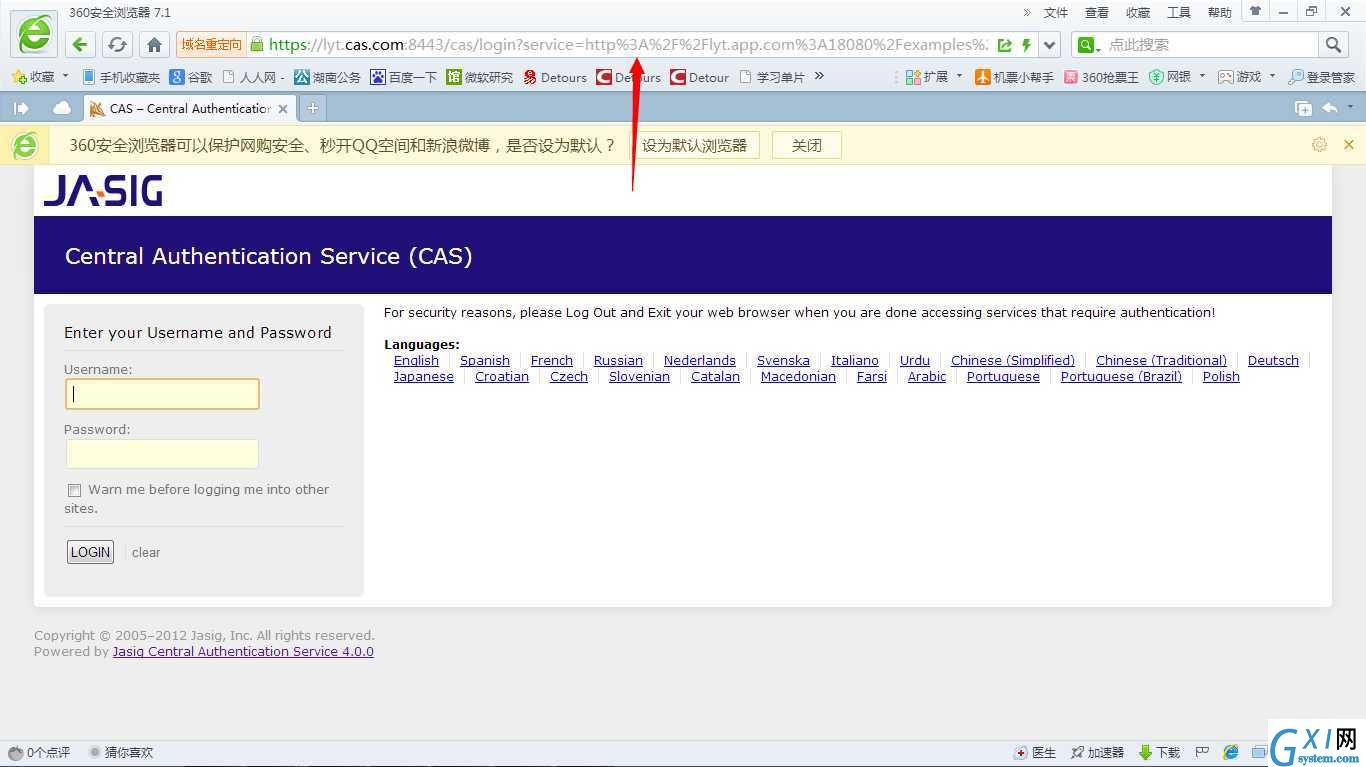Expand the 扩展 extensions dropdown
The width and height of the screenshot is (1366, 767).
coord(959,76)
